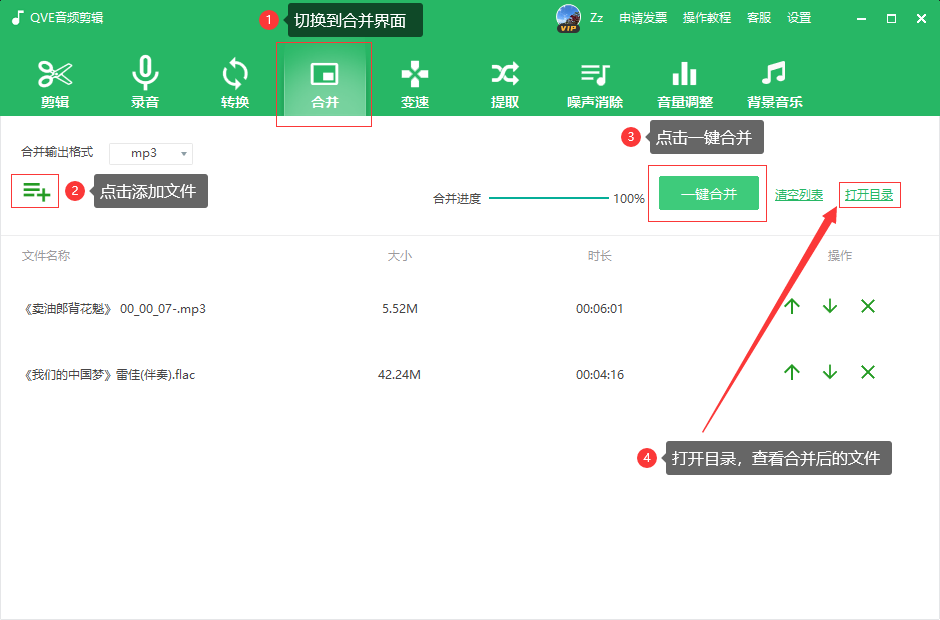
Task: Open the 操作教程 tutorial
Action: 706,17
